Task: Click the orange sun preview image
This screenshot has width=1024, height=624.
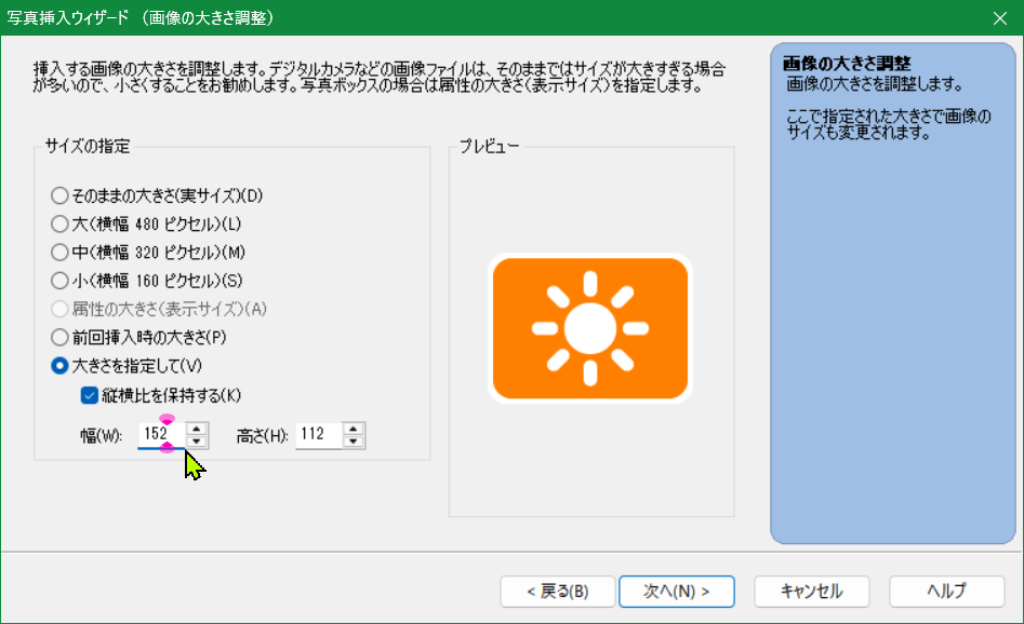Action: tap(590, 329)
